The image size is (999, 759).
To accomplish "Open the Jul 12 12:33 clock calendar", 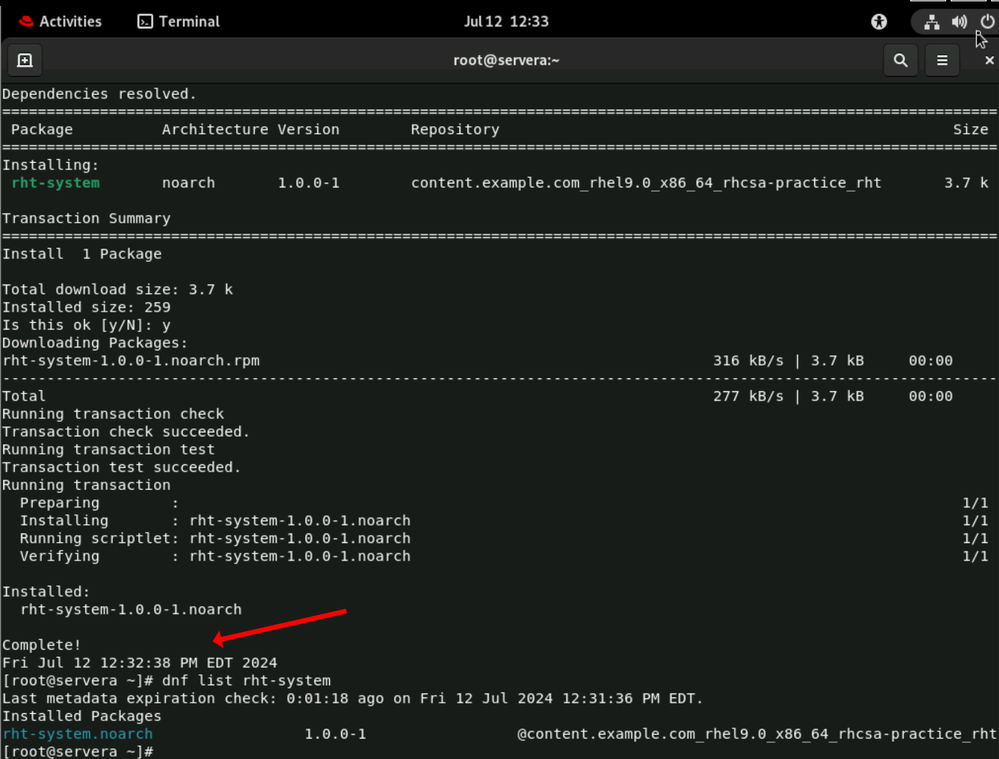I will 506,22.
